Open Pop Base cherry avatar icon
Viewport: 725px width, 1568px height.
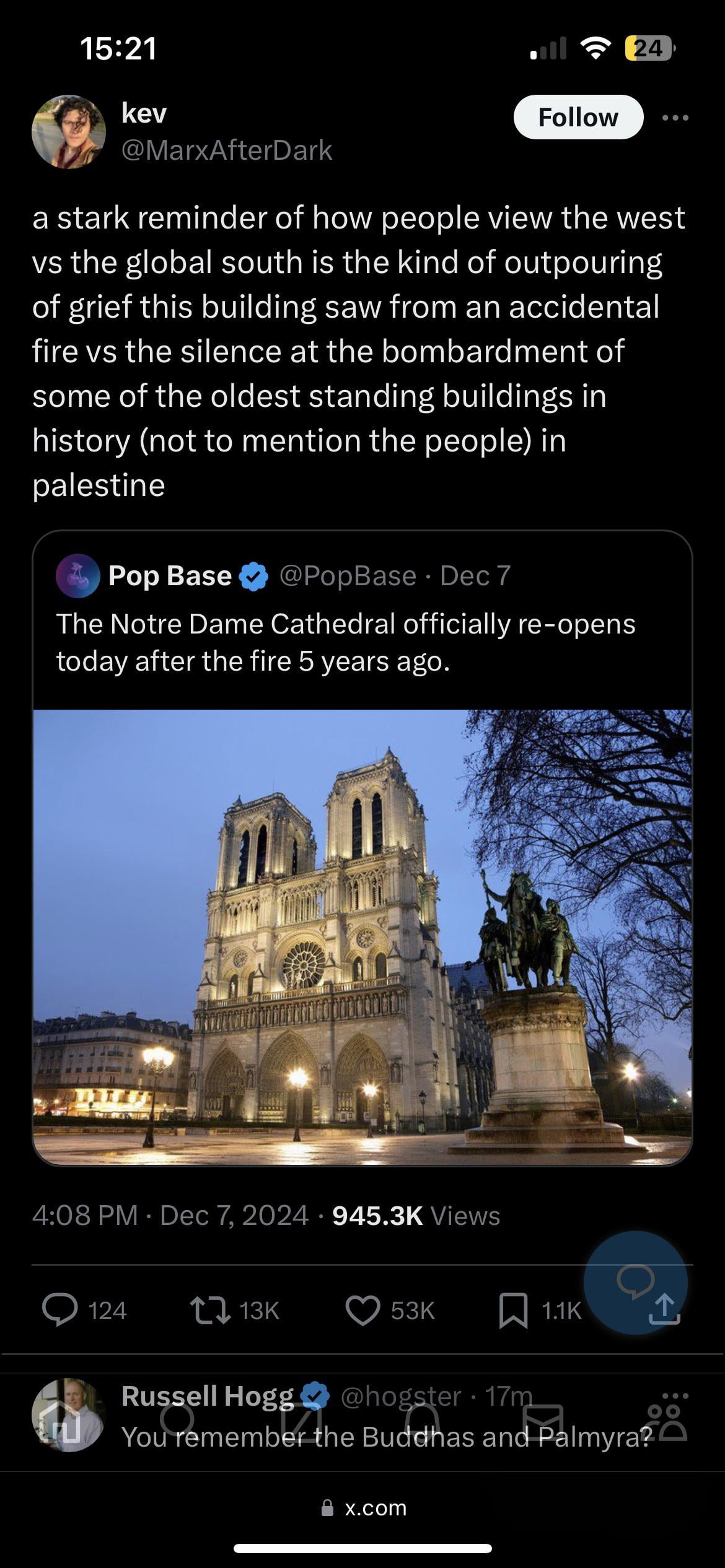click(78, 576)
